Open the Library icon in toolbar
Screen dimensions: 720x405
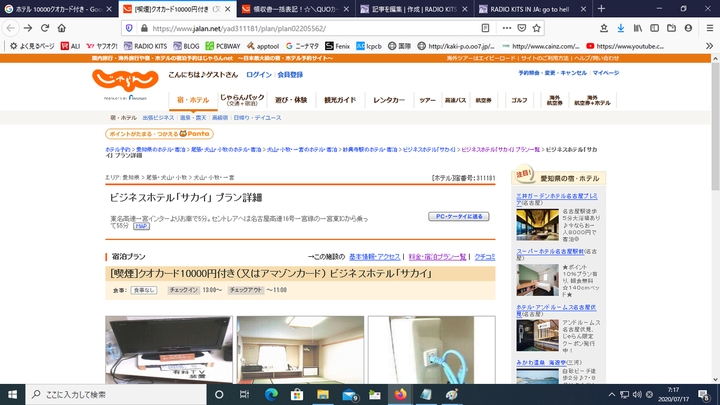coord(638,28)
